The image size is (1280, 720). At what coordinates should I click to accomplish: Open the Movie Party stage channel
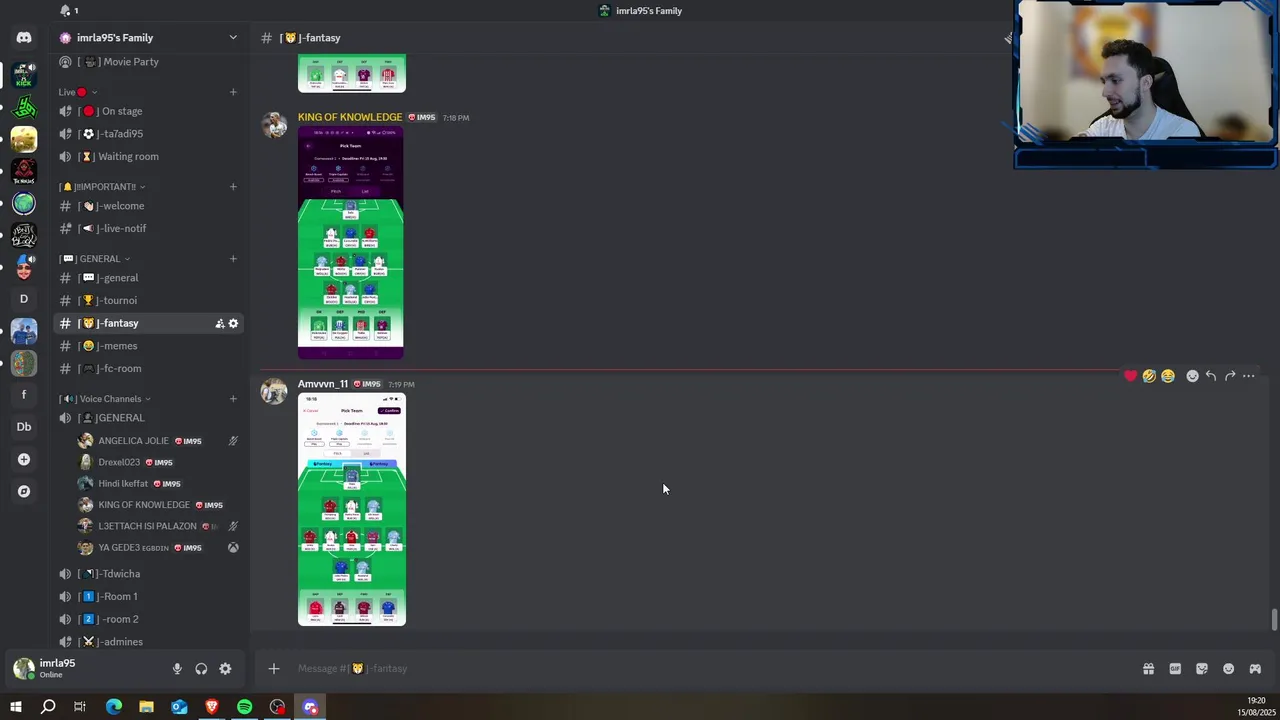click(x=150, y=62)
